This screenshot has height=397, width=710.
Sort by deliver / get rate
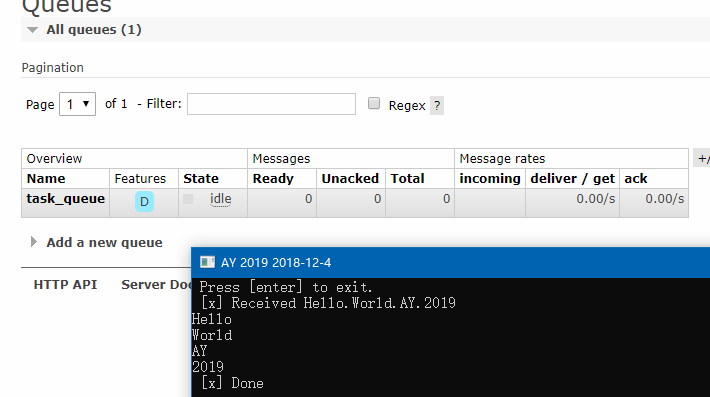tap(572, 179)
